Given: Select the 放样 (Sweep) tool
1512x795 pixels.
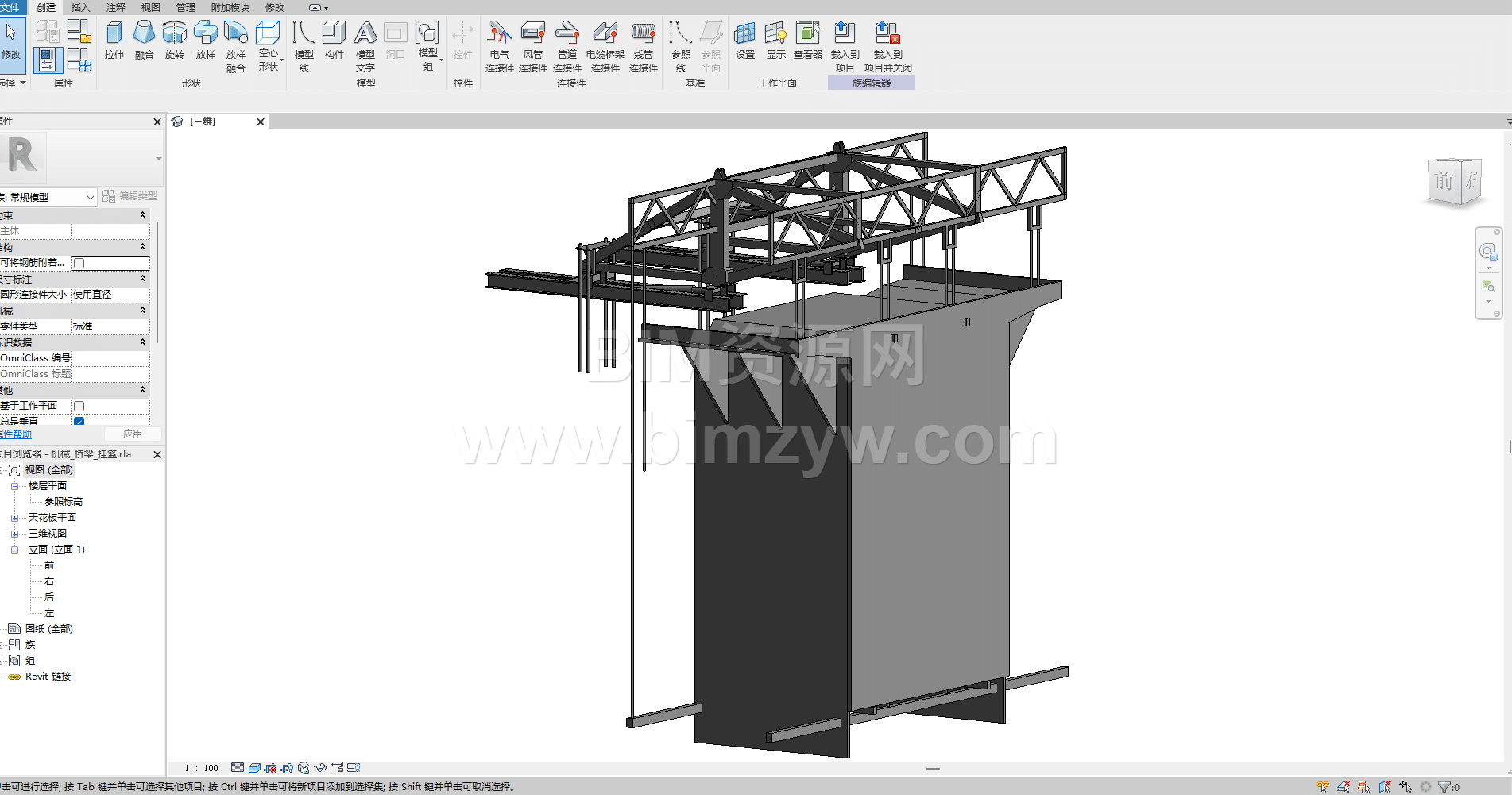Looking at the screenshot, I should pyautogui.click(x=205, y=41).
